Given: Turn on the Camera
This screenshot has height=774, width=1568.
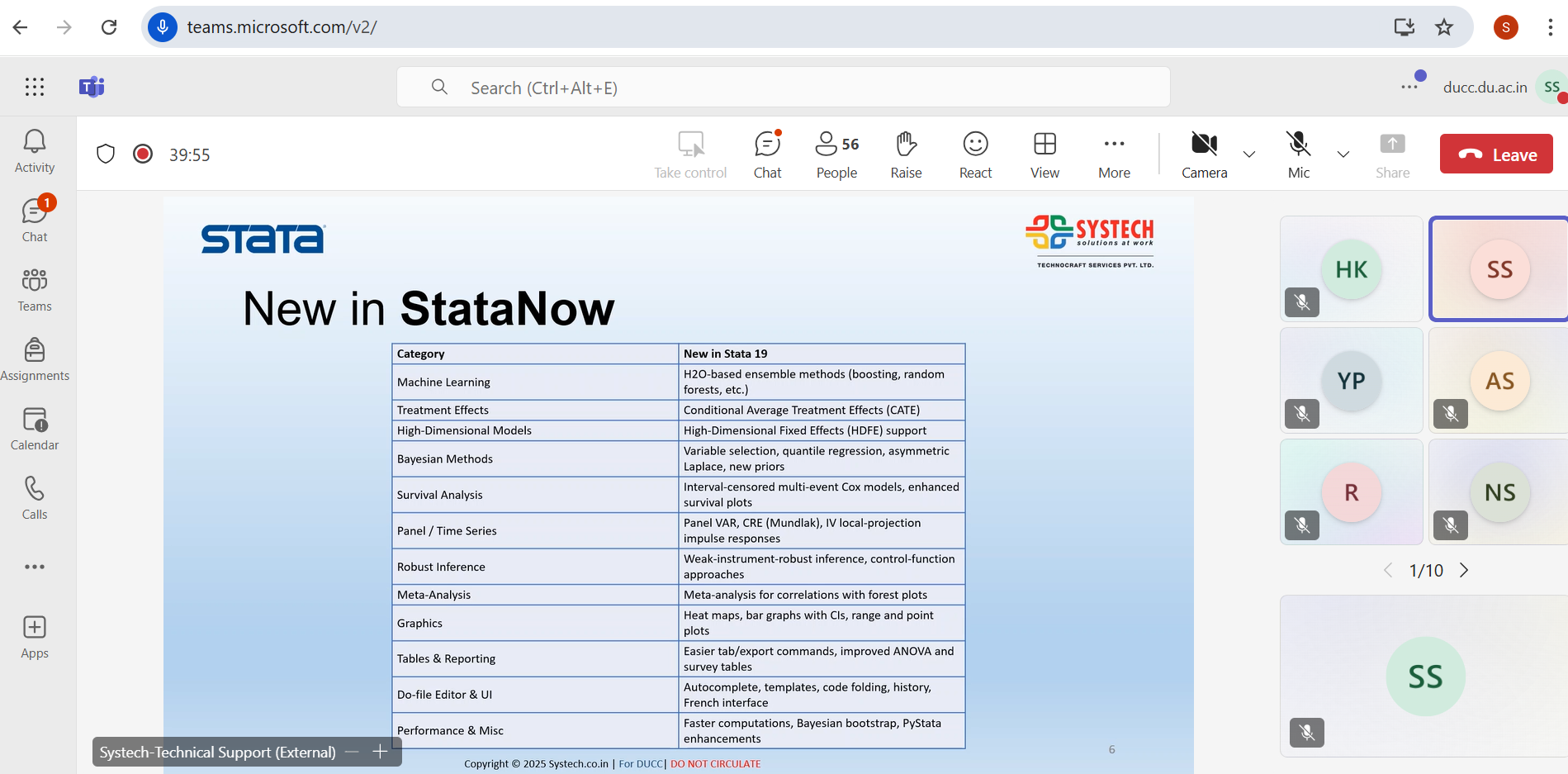Looking at the screenshot, I should [x=1204, y=154].
